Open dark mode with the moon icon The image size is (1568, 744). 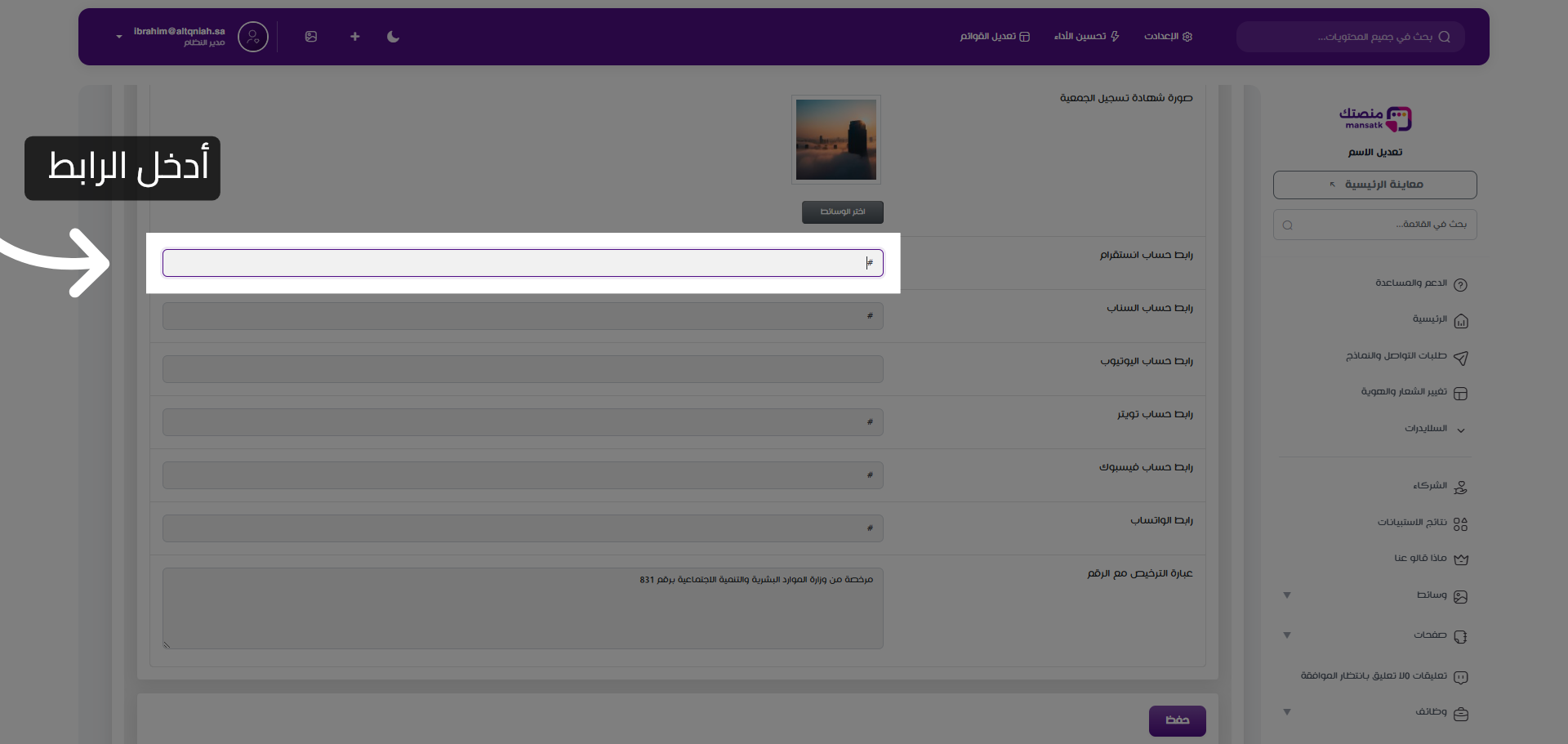pos(393,37)
